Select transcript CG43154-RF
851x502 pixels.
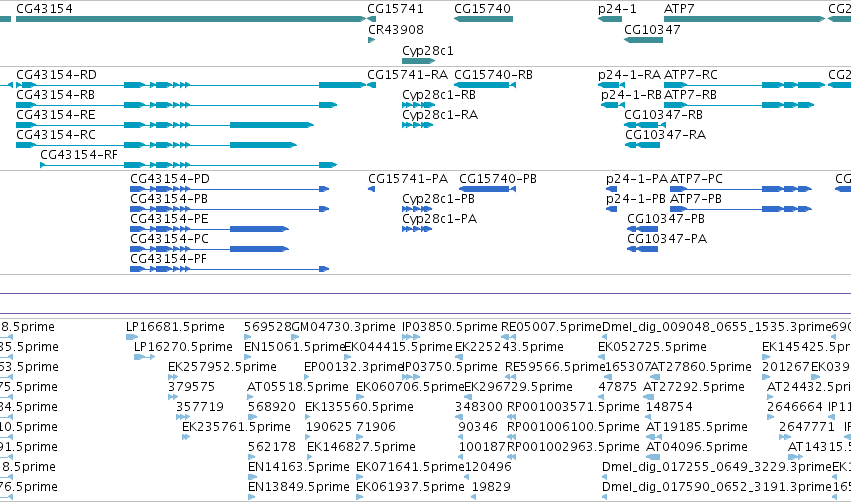189,165
